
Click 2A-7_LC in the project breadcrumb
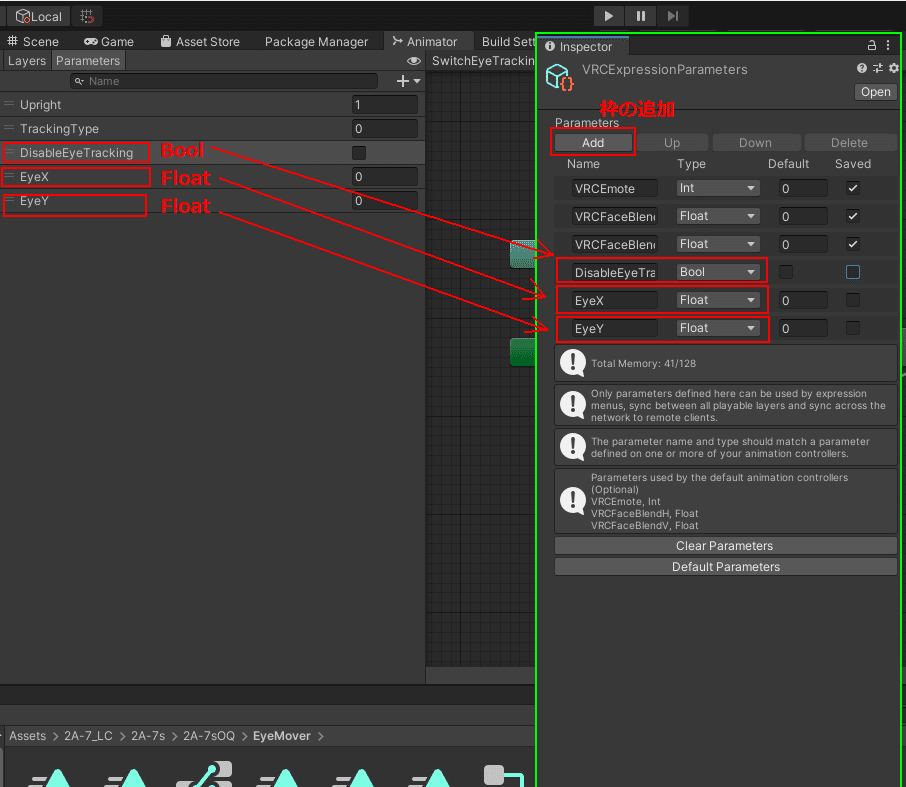pos(88,736)
